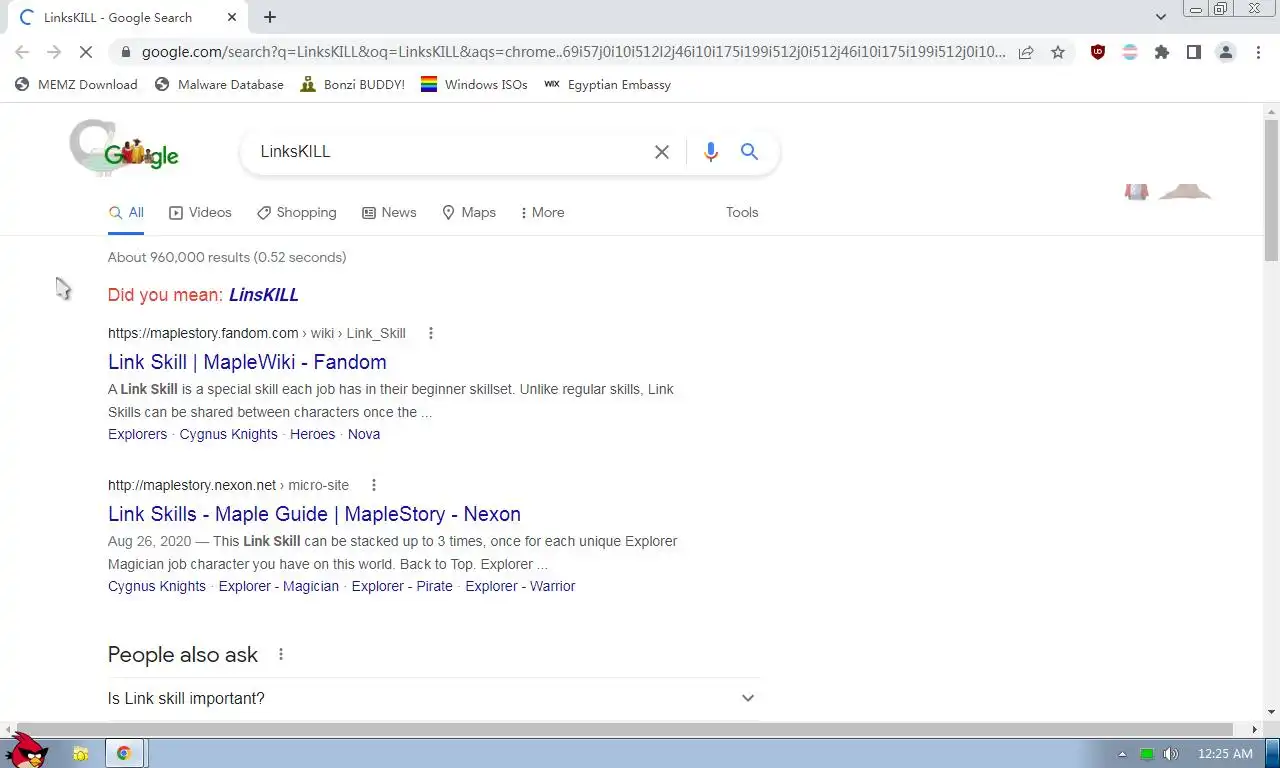
Task: Open Malware Database bookmark
Action: [219, 85]
